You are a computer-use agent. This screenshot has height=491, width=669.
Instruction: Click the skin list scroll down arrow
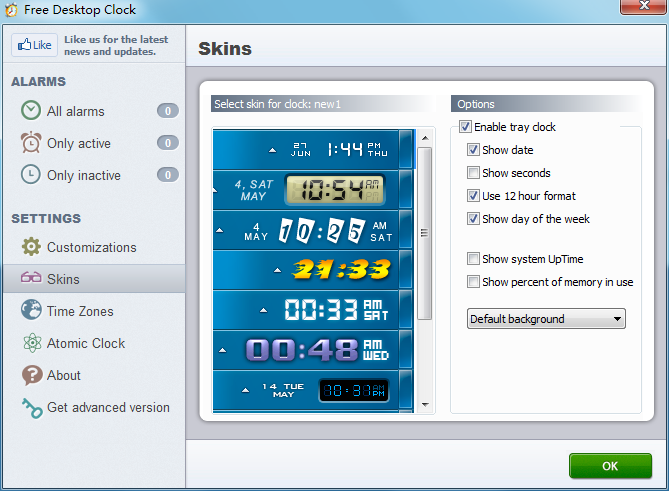point(424,405)
